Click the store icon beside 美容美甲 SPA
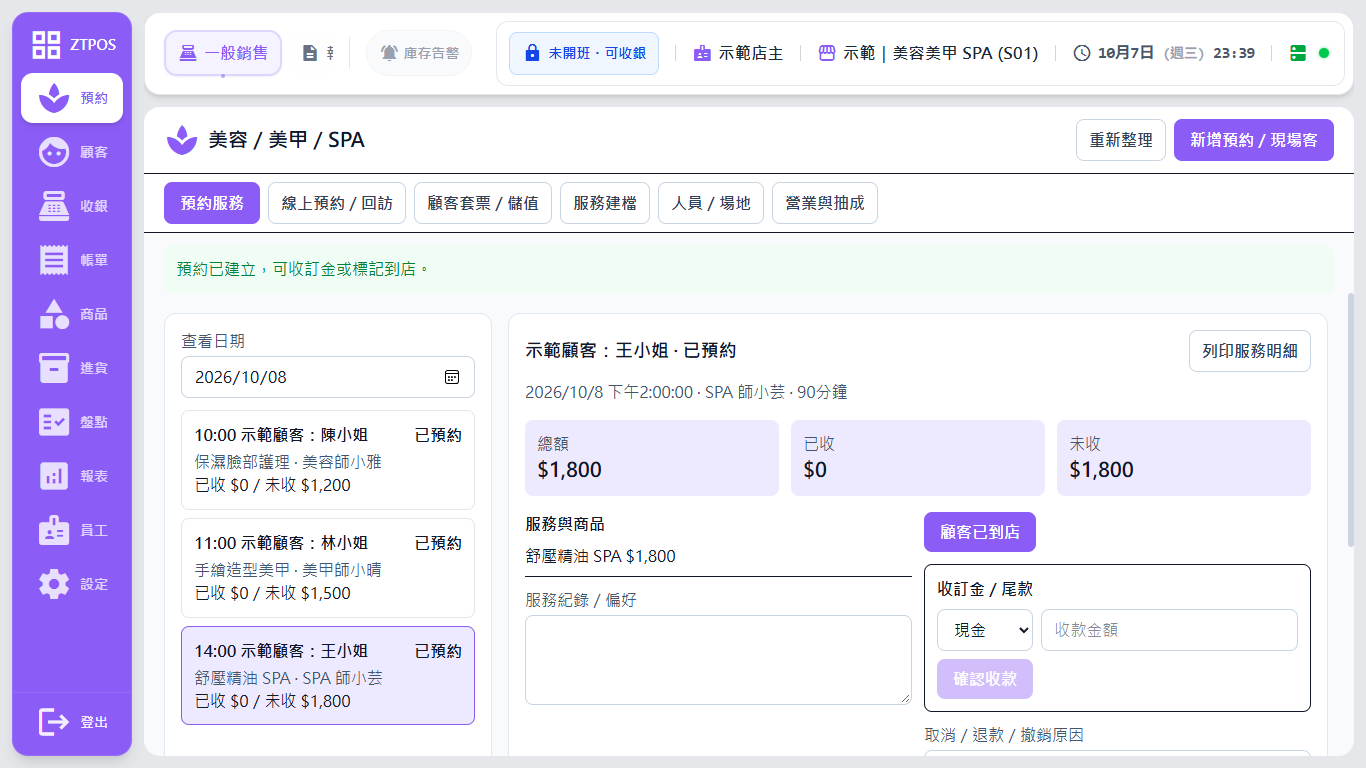This screenshot has width=1366, height=768. point(827,53)
